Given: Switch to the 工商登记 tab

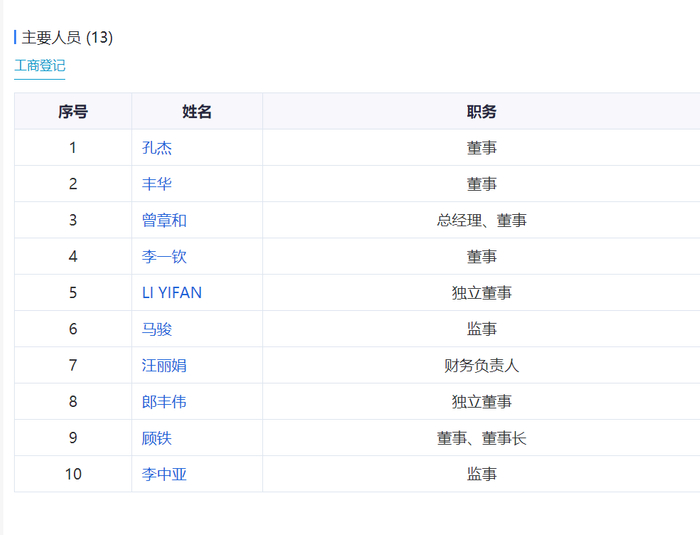Looking at the screenshot, I should click(x=40, y=66).
